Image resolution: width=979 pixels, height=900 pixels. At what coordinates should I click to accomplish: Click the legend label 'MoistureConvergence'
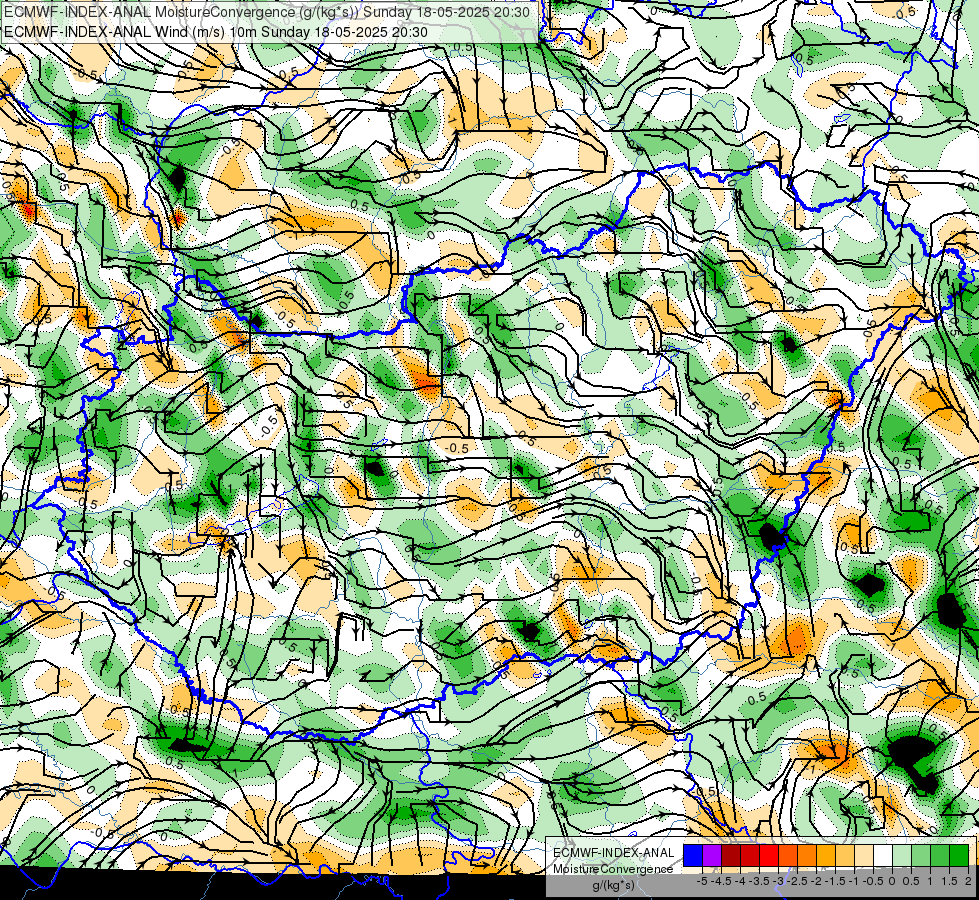613,869
